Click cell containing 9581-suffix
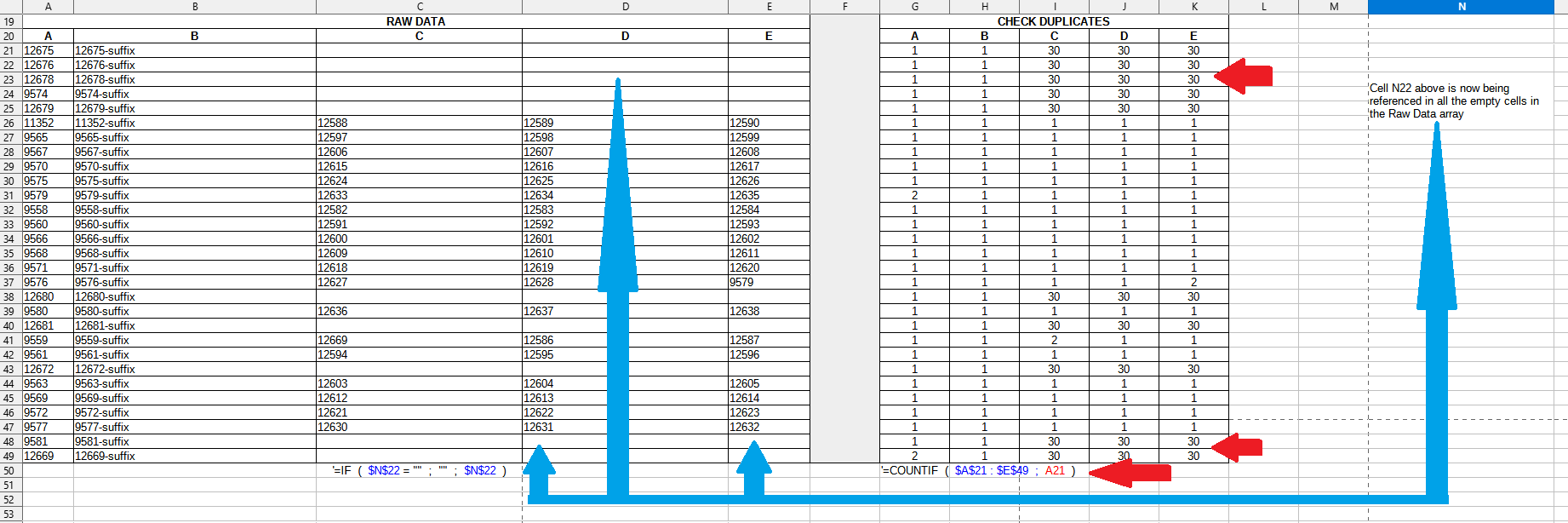The width and height of the screenshot is (1568, 523). (x=195, y=441)
